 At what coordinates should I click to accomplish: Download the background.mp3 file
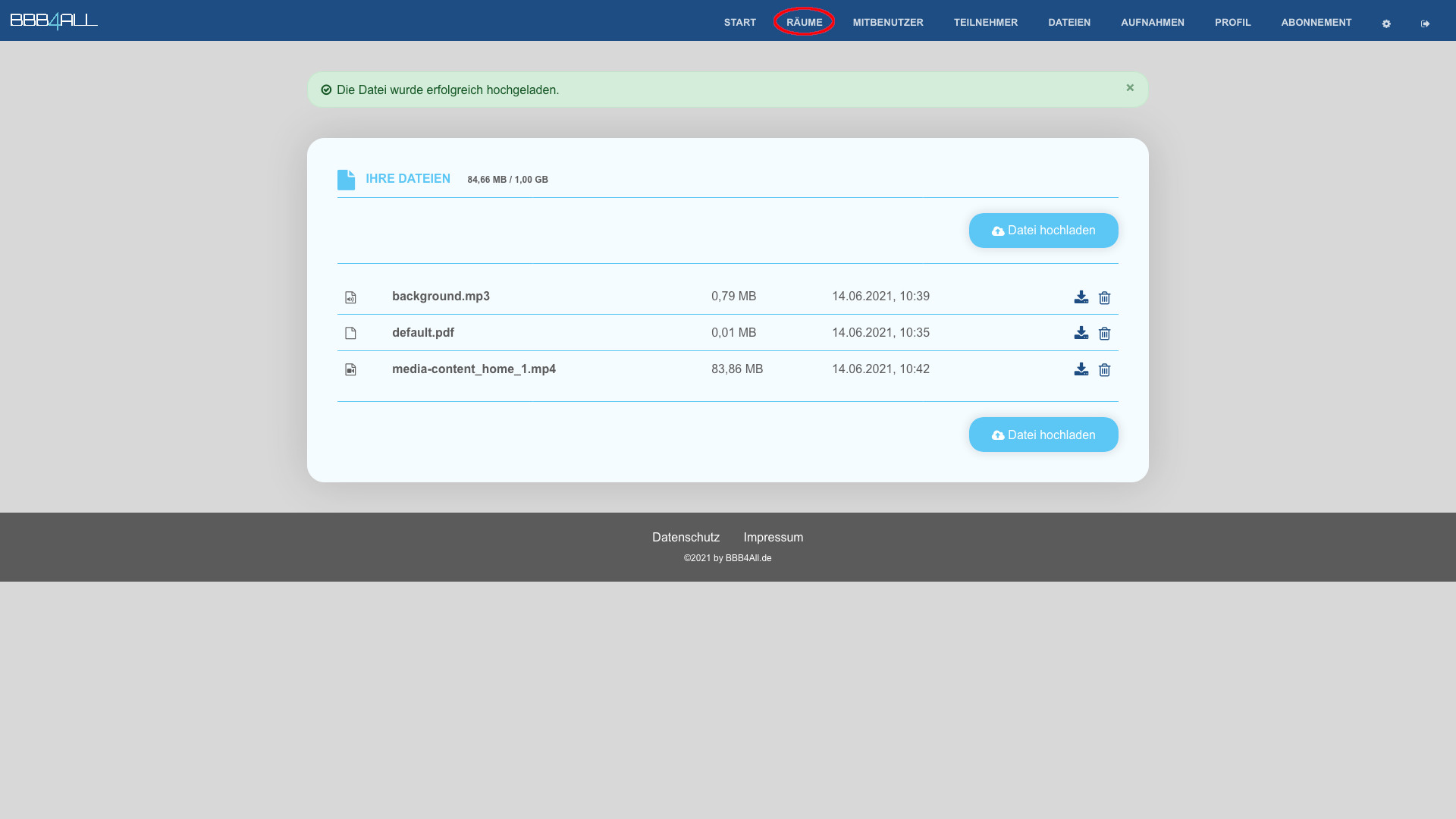pyautogui.click(x=1081, y=297)
